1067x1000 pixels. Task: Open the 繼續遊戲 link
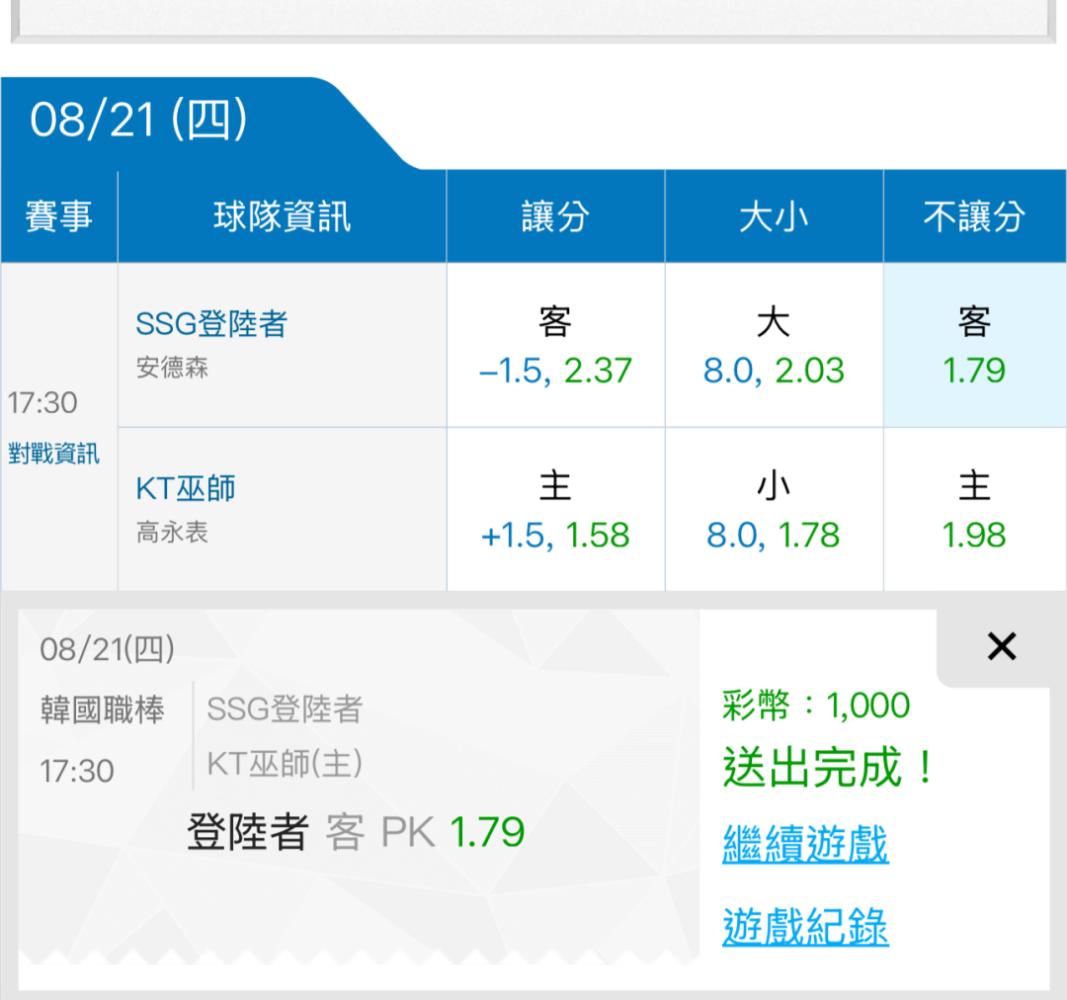pyautogui.click(x=806, y=844)
